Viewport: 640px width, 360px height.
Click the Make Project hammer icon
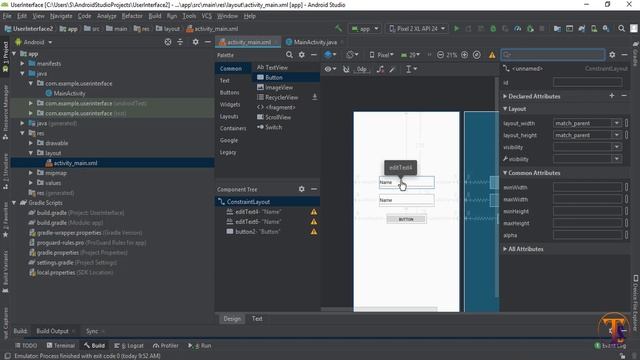pos(338,28)
